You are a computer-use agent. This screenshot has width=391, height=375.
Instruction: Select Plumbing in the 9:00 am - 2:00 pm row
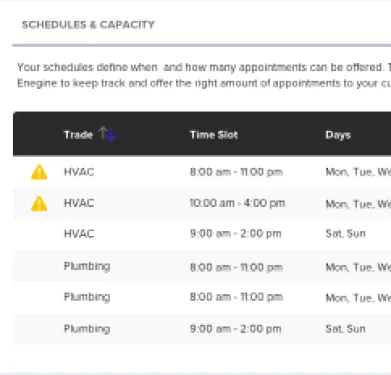click(87, 329)
